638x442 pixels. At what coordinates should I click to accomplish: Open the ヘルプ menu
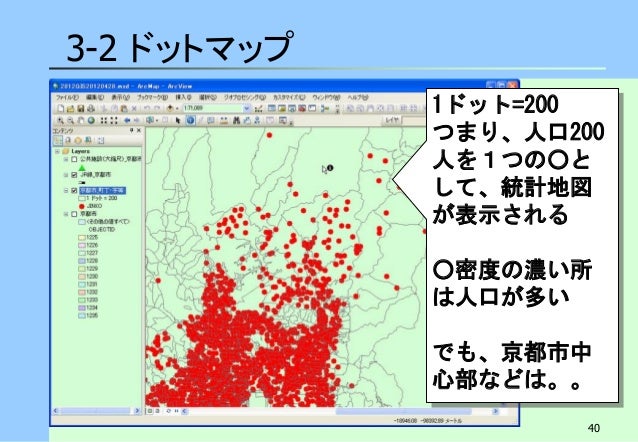pos(358,98)
